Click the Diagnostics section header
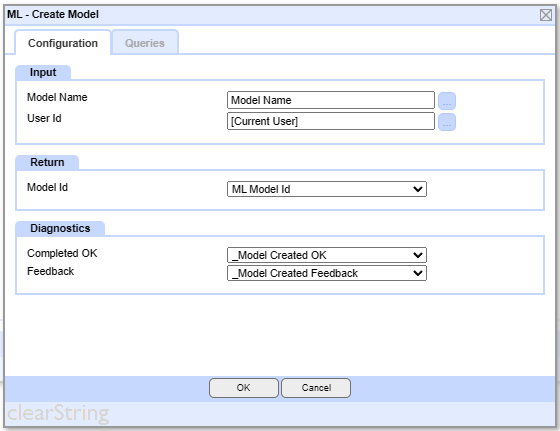The image size is (560, 431). coord(60,228)
